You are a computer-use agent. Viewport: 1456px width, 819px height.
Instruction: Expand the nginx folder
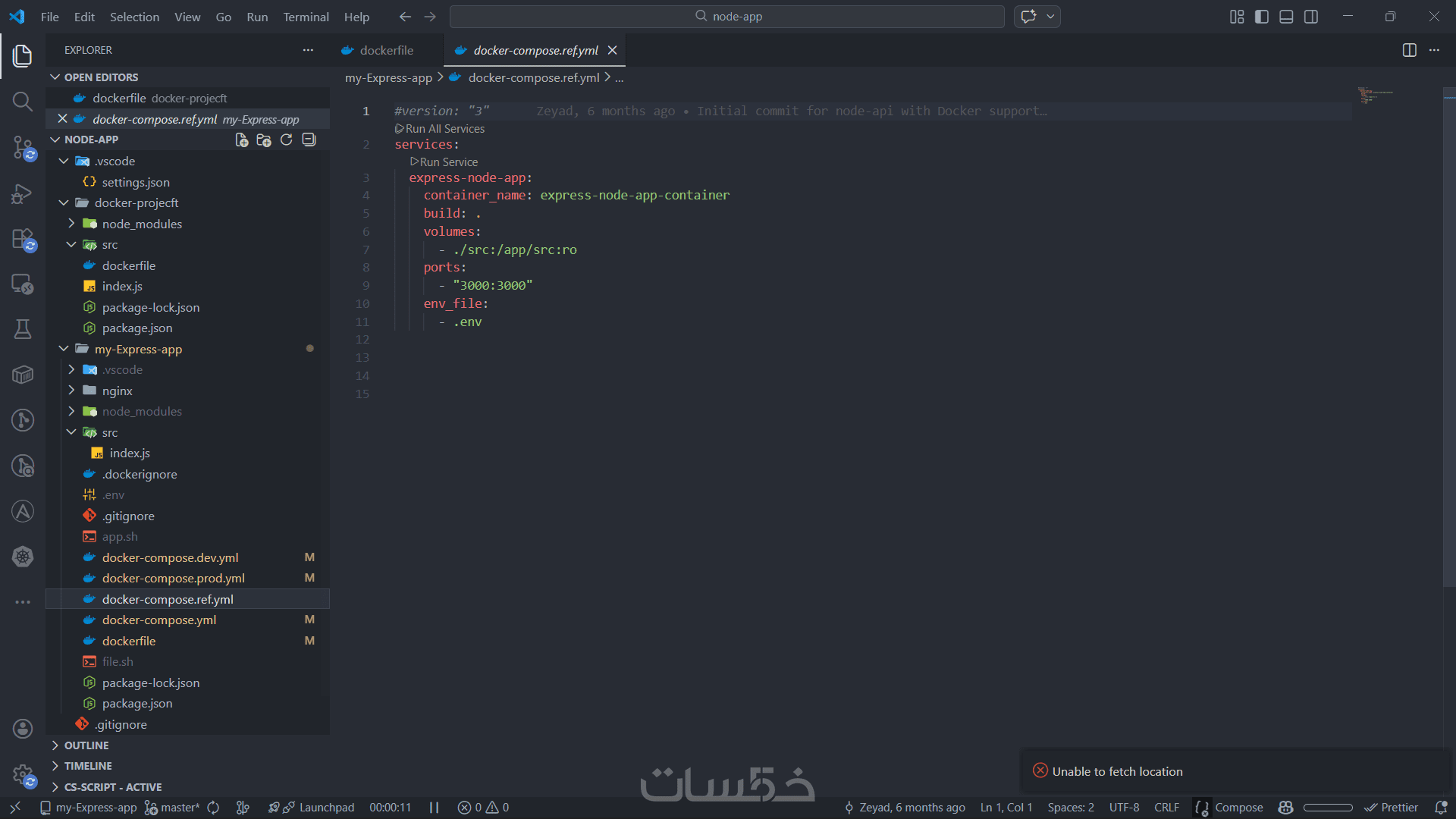coord(117,391)
